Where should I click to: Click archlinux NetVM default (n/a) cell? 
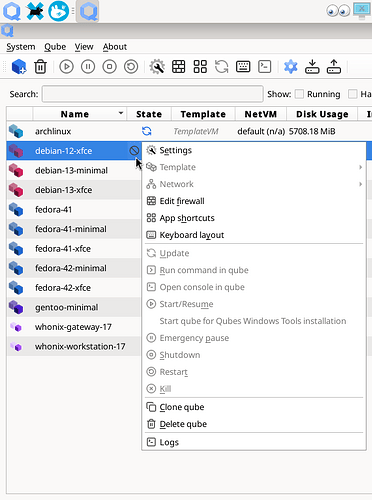tap(261, 131)
